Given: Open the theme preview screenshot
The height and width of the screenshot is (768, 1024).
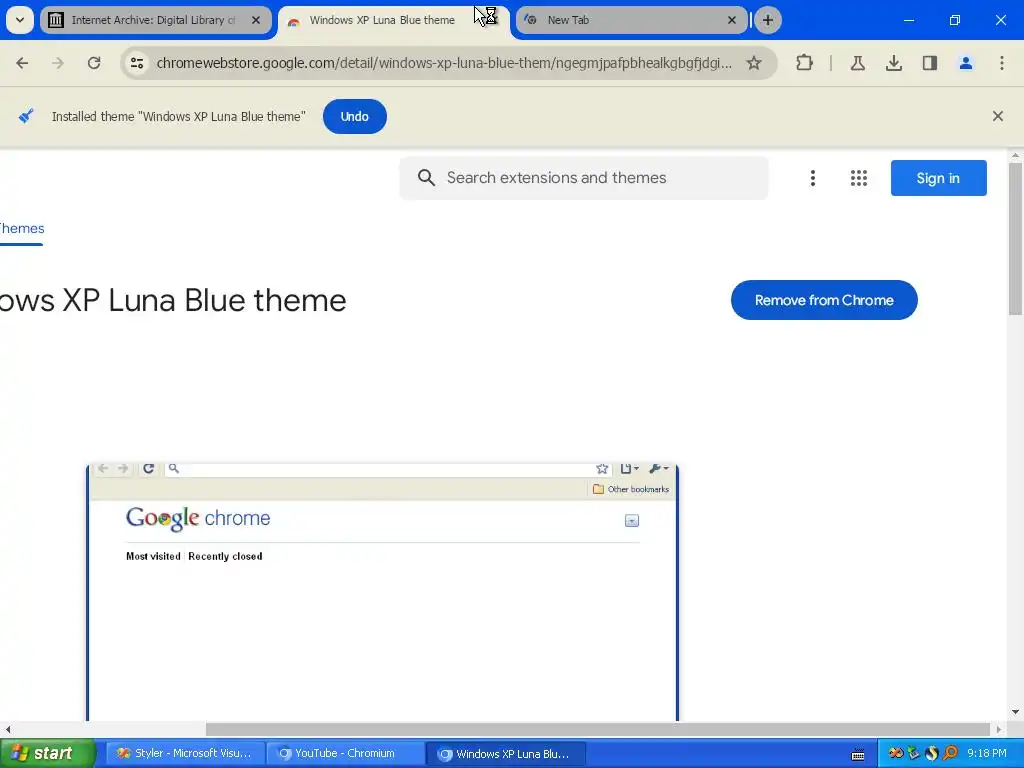Looking at the screenshot, I should pyautogui.click(x=383, y=592).
